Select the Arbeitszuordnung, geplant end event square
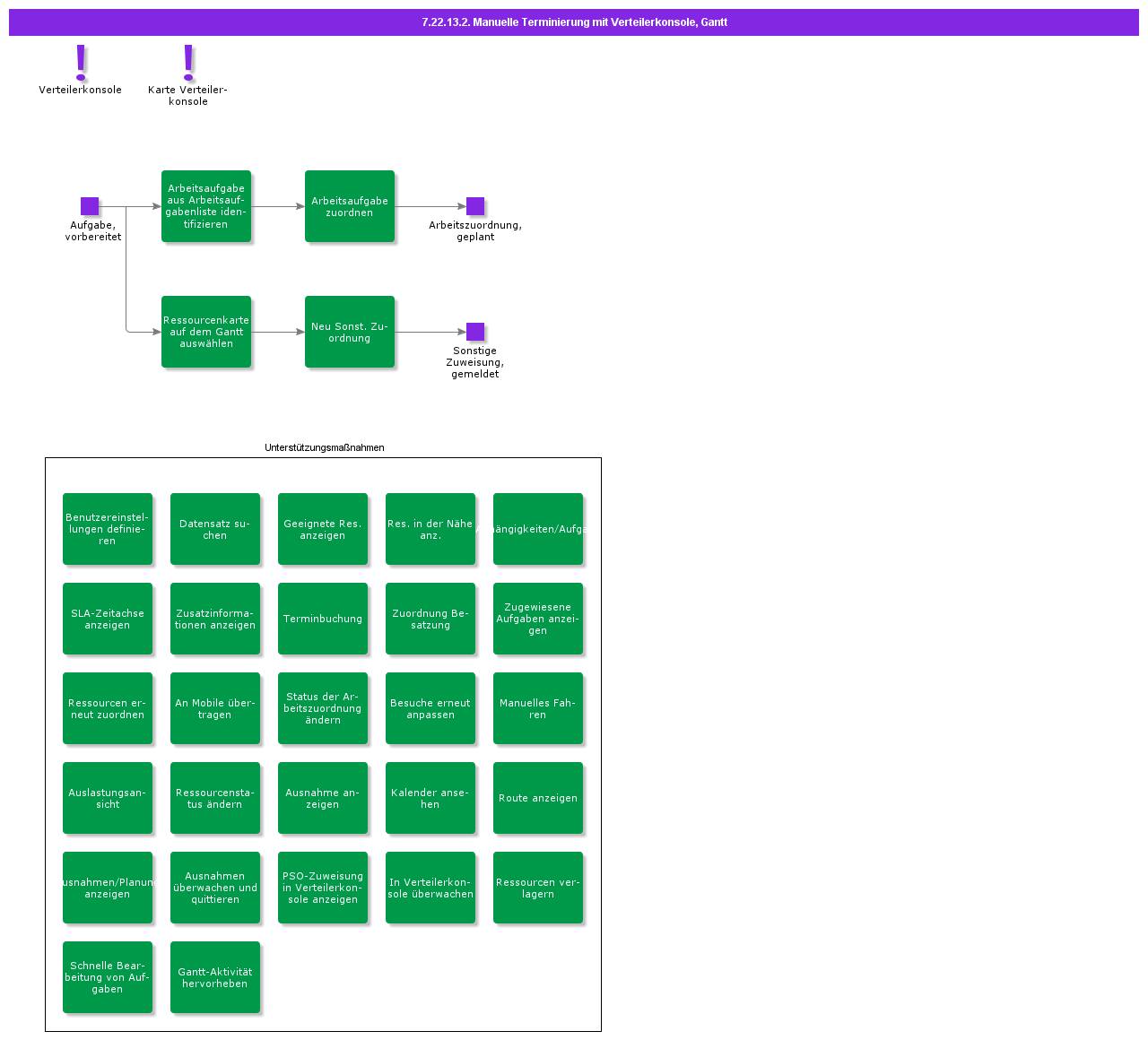Image resolution: width=1148 pixels, height=1040 pixels. click(475, 206)
